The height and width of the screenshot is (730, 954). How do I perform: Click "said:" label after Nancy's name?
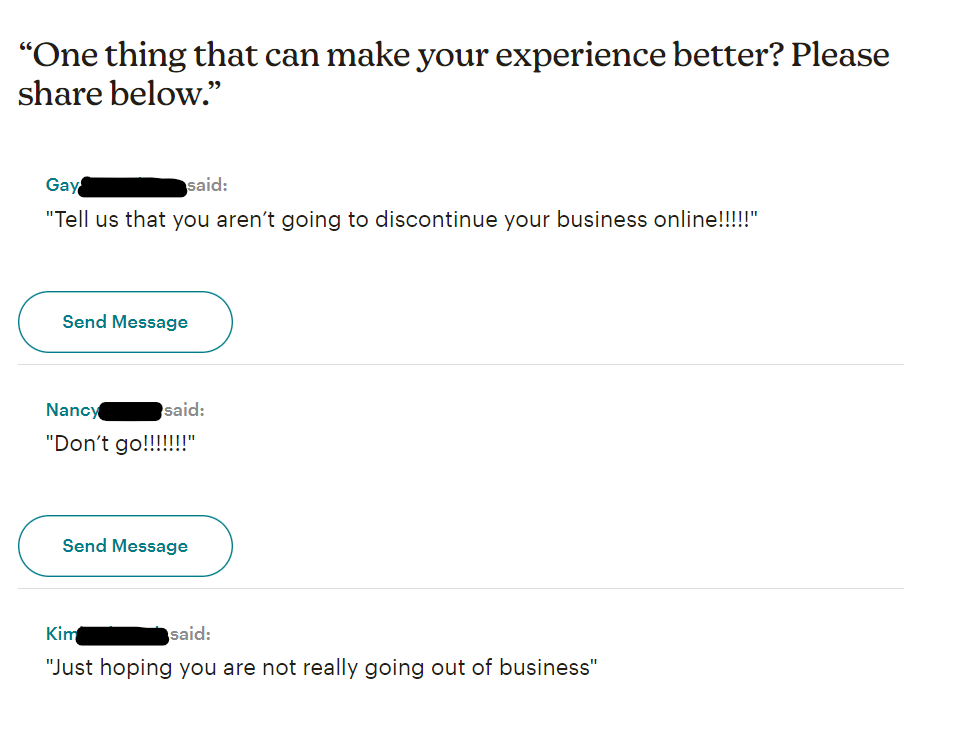(x=184, y=410)
